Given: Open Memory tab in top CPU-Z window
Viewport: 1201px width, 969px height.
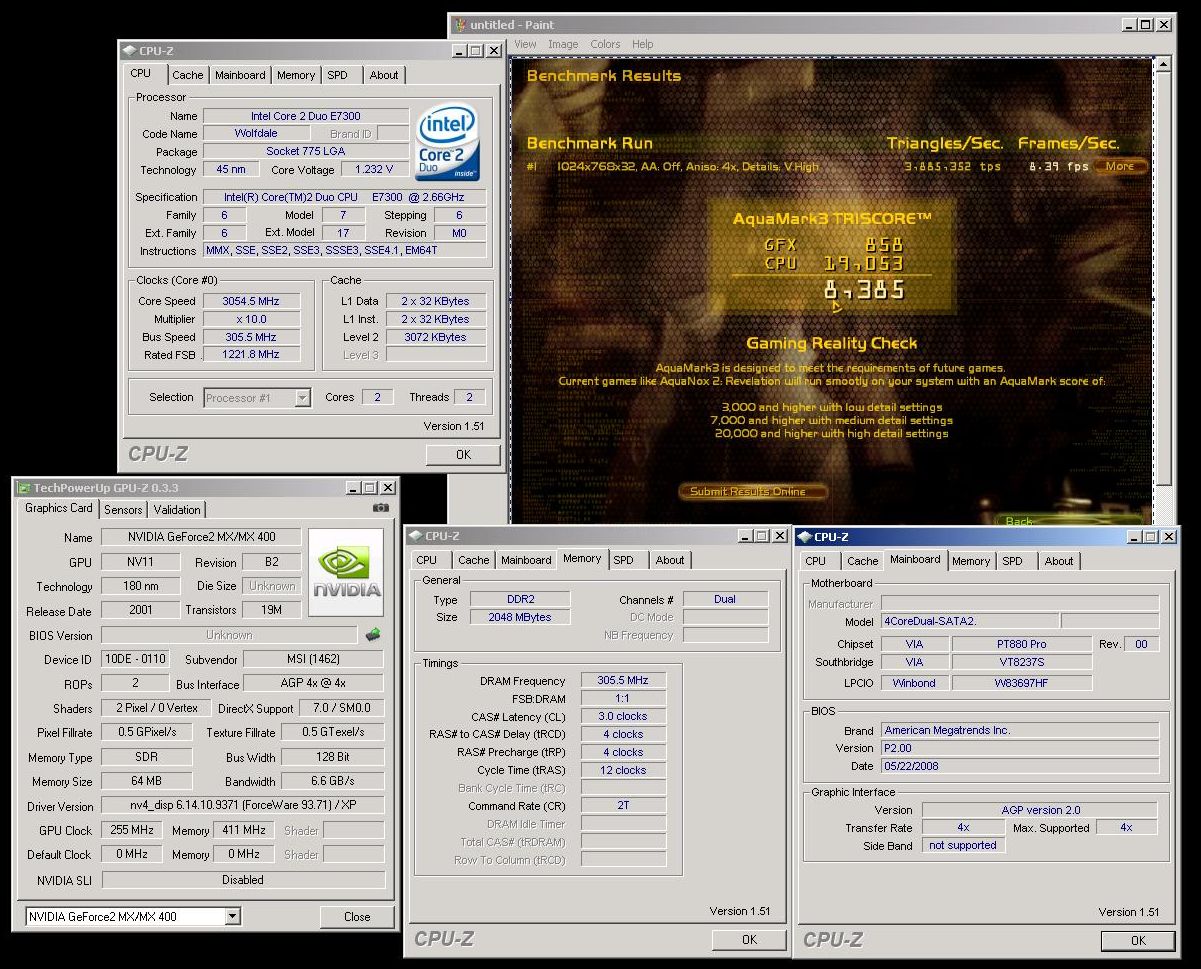Looking at the screenshot, I should [x=296, y=75].
